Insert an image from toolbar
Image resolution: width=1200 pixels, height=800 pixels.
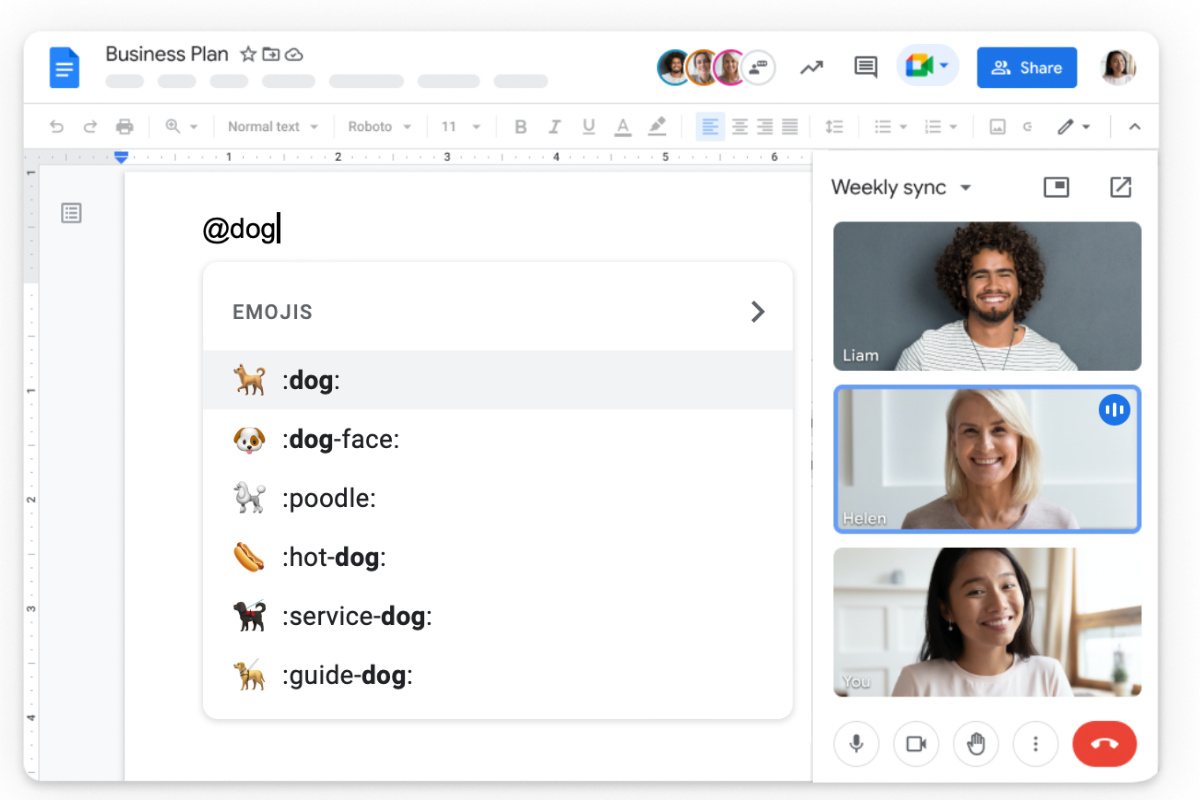pos(997,127)
